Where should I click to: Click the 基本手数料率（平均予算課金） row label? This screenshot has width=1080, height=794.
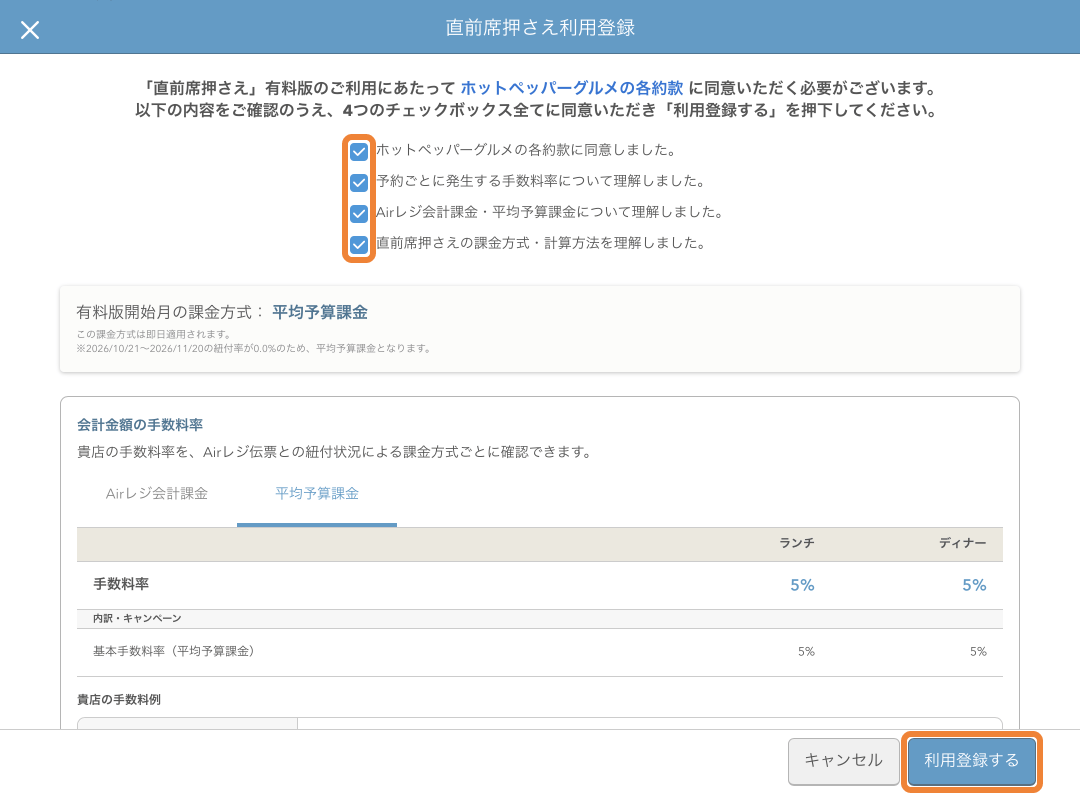174,651
